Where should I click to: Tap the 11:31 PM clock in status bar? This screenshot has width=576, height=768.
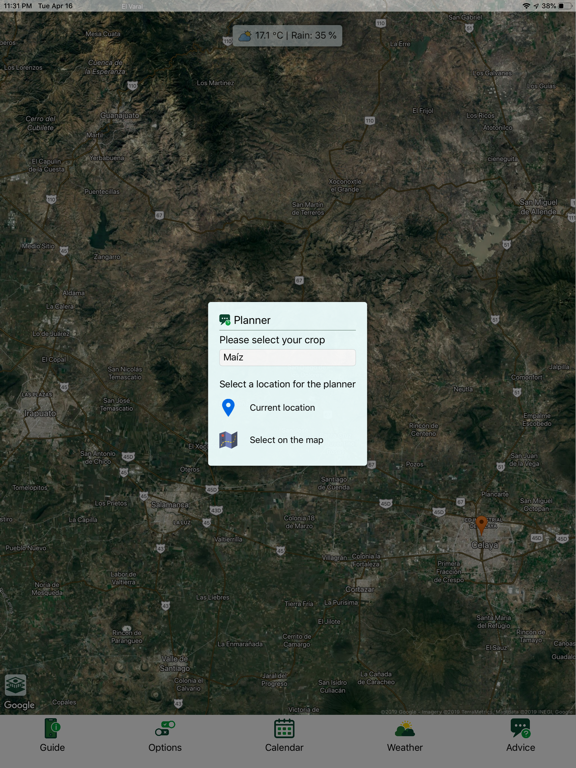(18, 6)
